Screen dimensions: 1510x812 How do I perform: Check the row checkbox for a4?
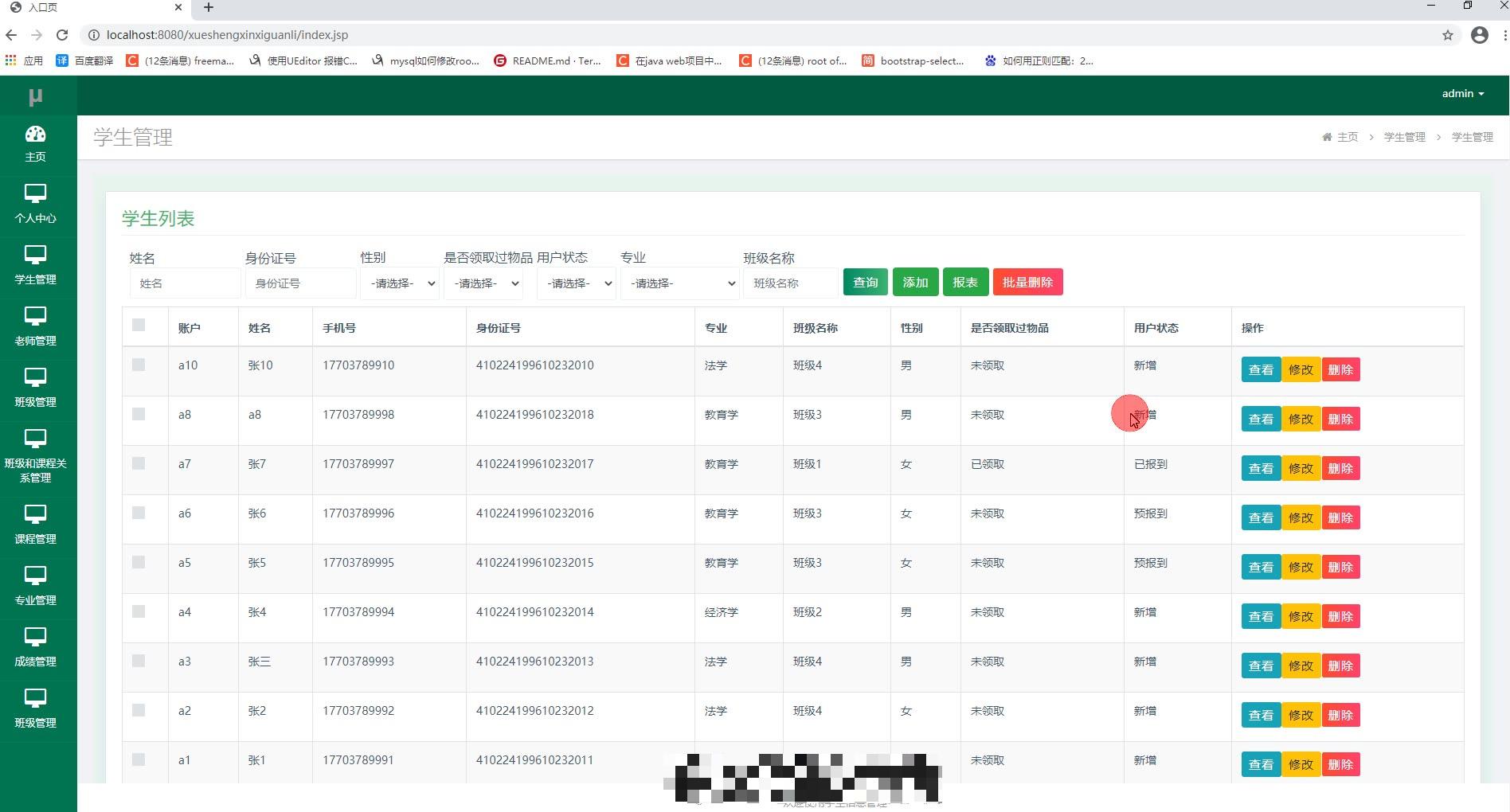click(139, 611)
